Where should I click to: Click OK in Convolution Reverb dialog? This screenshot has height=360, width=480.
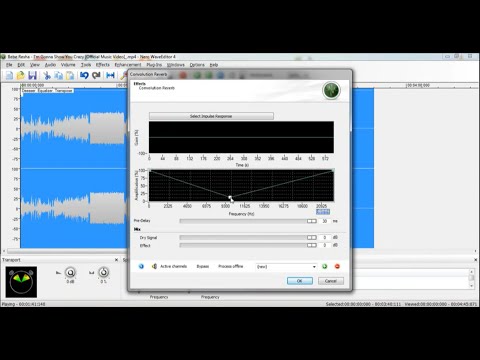(x=300, y=281)
